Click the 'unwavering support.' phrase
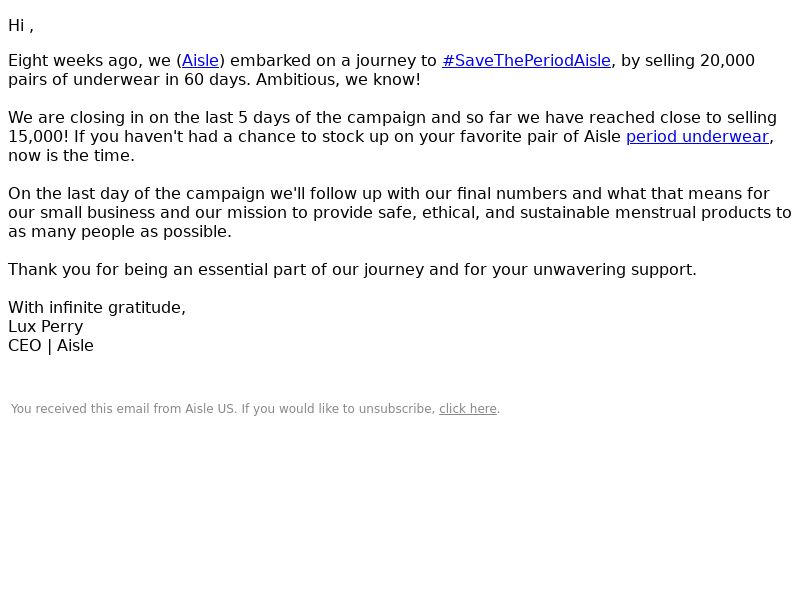Screen dimensions: 800x600 pyautogui.click(x=615, y=269)
